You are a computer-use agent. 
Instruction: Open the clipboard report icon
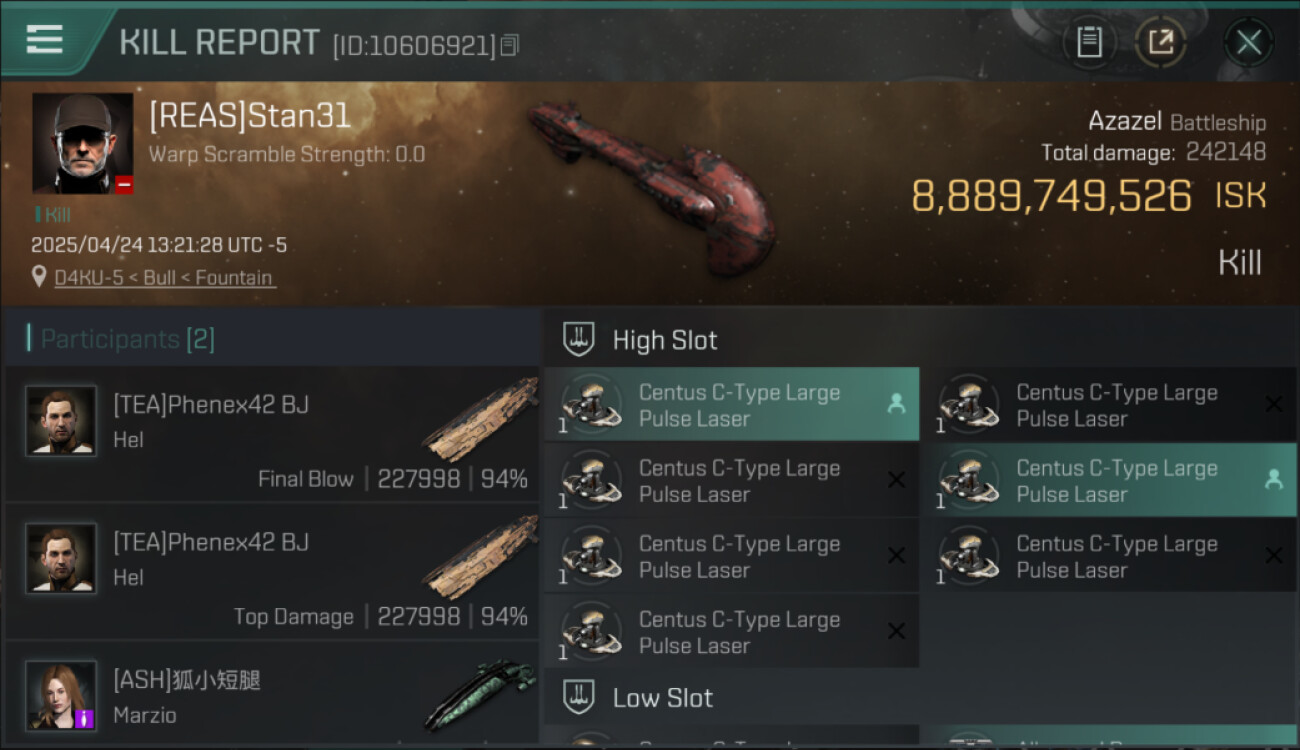[1088, 42]
